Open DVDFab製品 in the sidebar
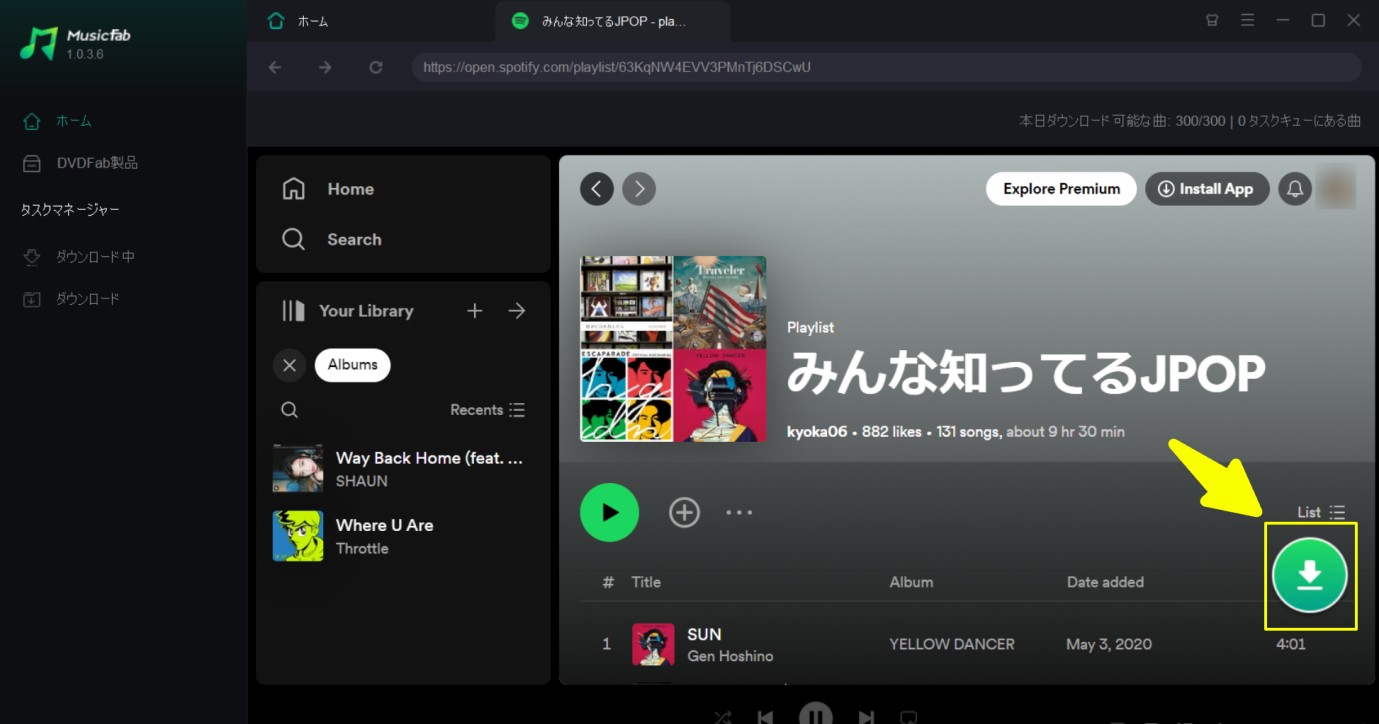 (97, 163)
